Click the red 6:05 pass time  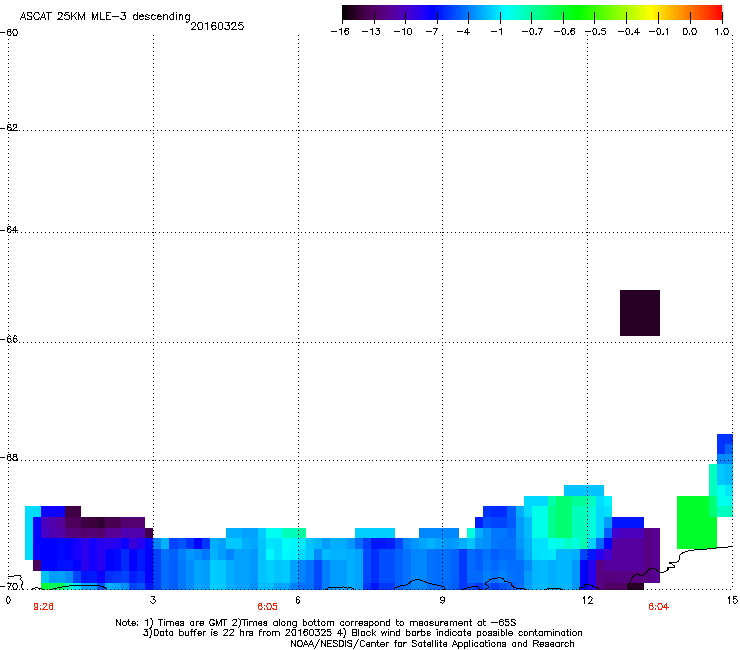(x=267, y=607)
